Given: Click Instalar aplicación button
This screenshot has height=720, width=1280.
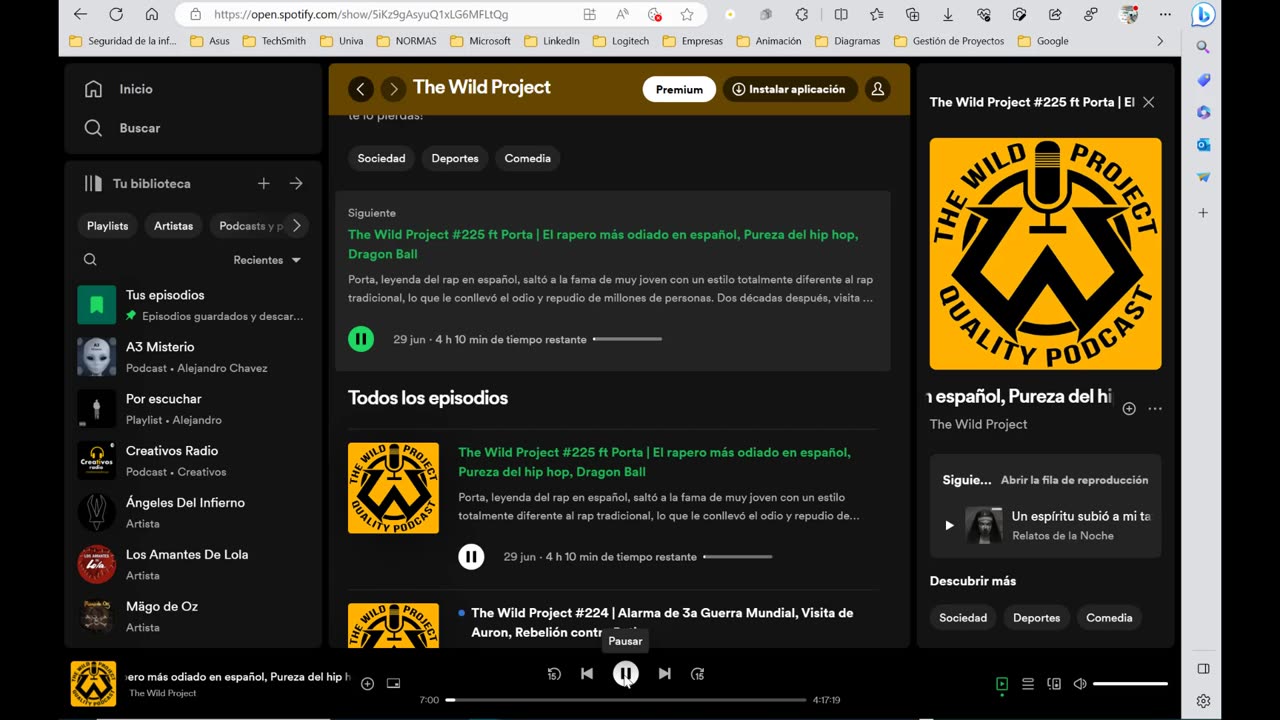Looking at the screenshot, I should [790, 89].
